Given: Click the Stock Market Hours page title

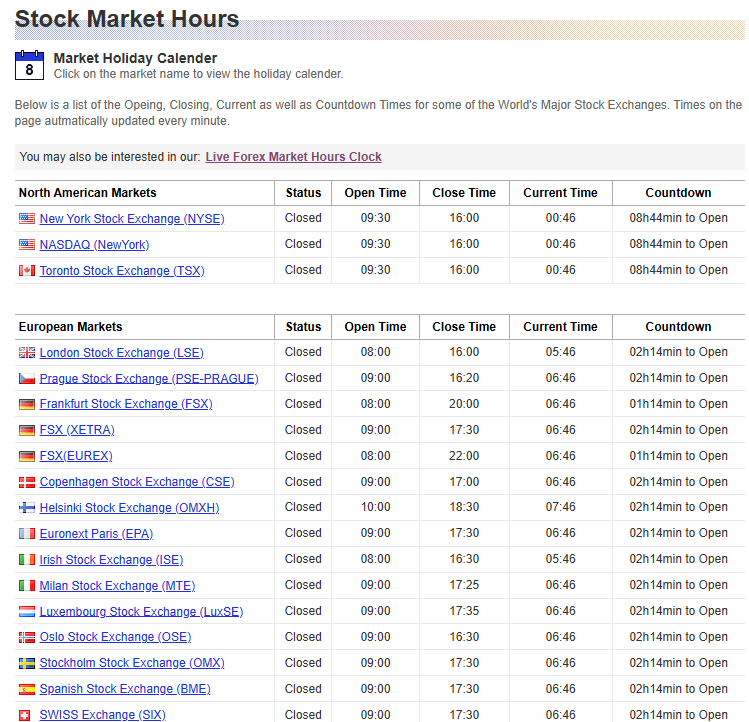Looking at the screenshot, I should pos(127,19).
